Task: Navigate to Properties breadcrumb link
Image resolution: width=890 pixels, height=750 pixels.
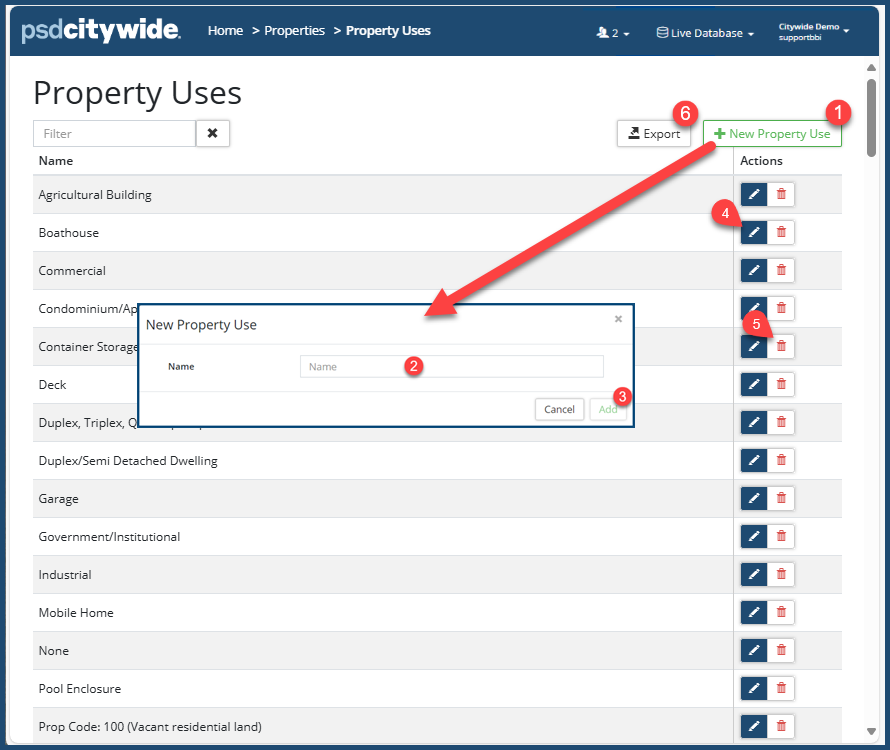Action: (x=294, y=31)
